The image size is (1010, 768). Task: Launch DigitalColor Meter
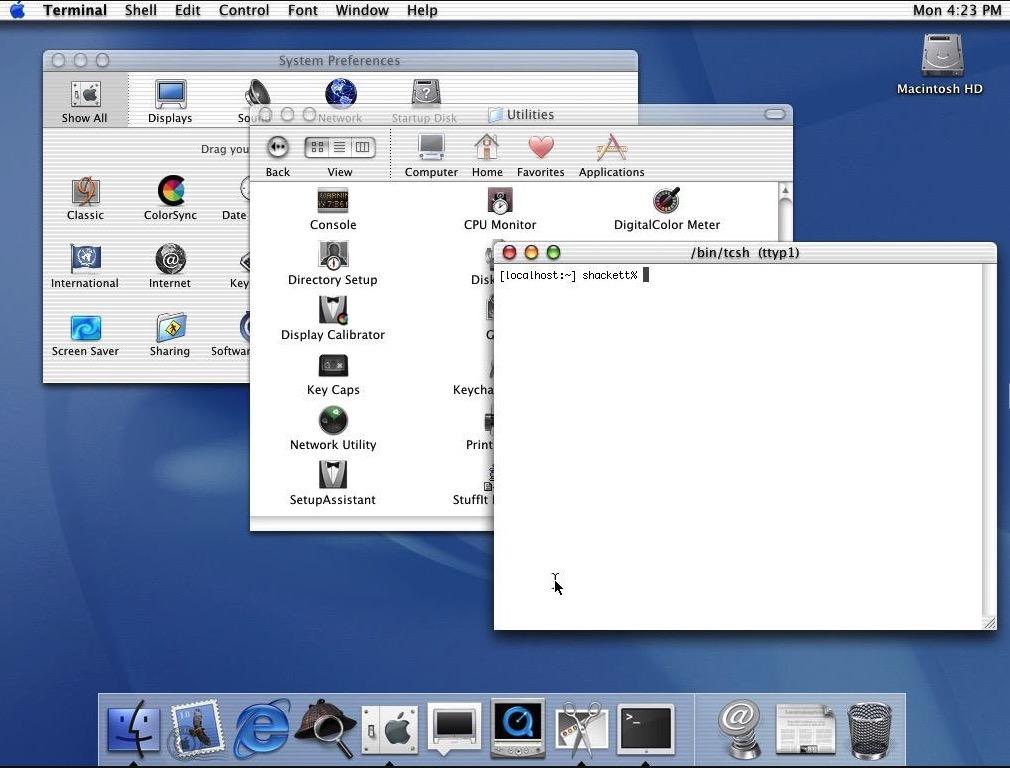pyautogui.click(x=667, y=209)
